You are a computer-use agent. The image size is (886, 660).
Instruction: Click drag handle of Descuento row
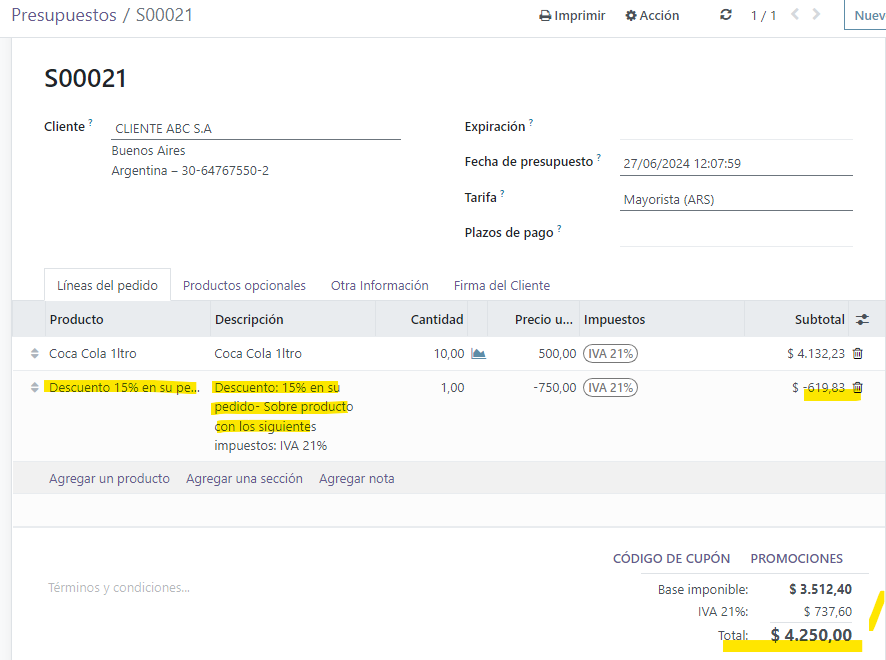(34, 387)
